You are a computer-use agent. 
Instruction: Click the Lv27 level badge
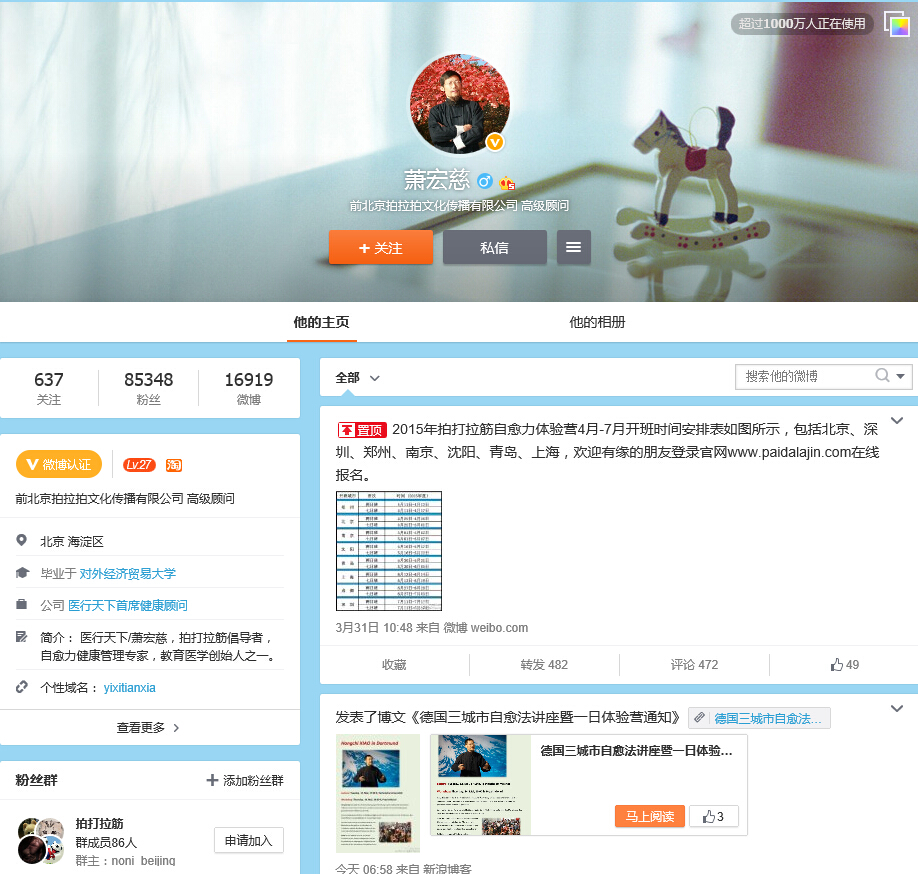tap(139, 464)
